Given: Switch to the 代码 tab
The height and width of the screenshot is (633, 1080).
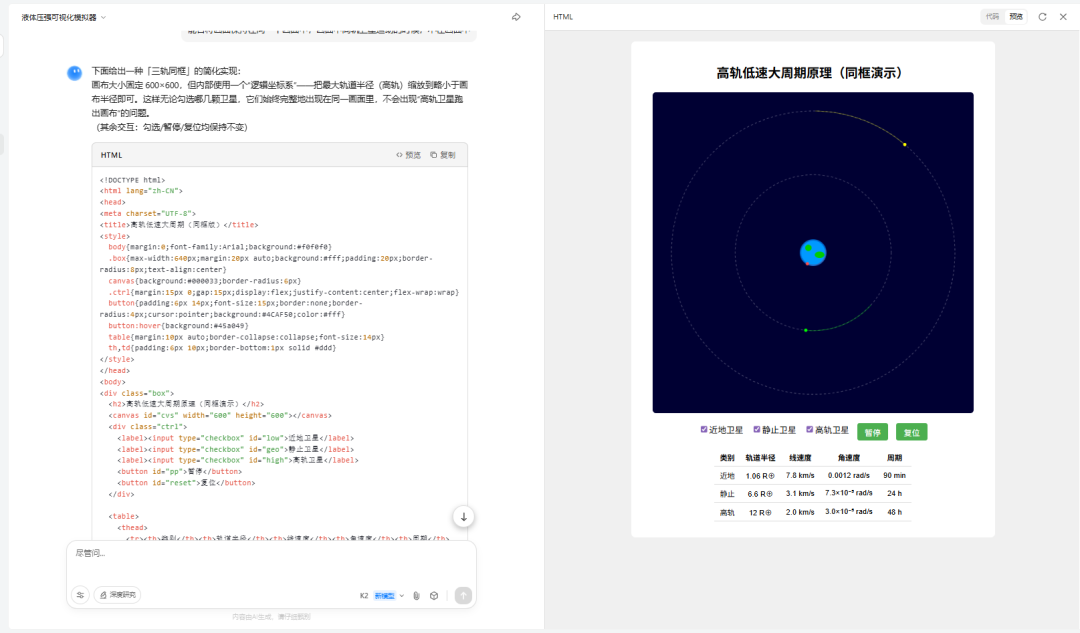Looking at the screenshot, I should coord(992,17).
